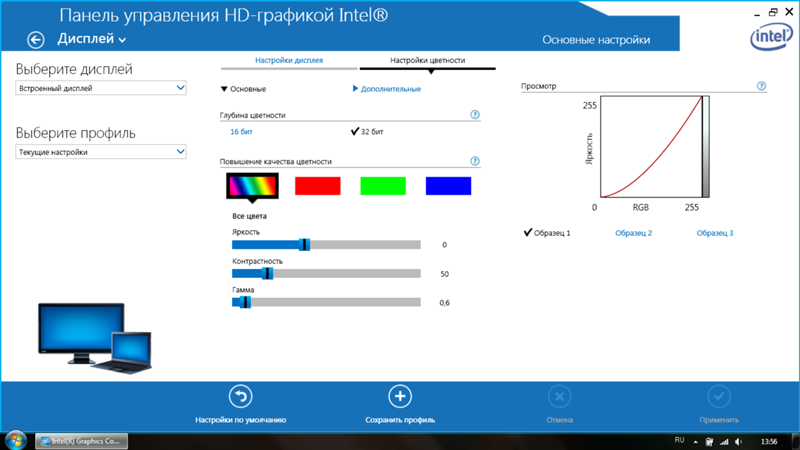The height and width of the screenshot is (450, 800).
Task: Select the red color channel swatch
Action: (x=317, y=186)
